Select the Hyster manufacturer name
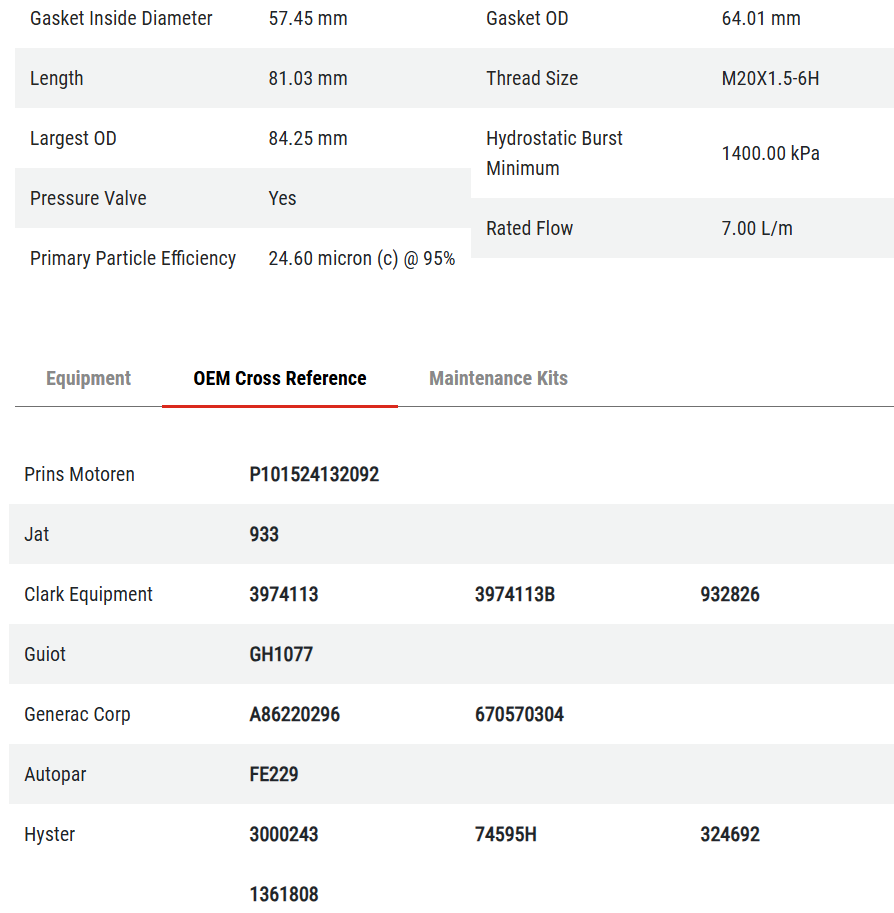The width and height of the screenshot is (894, 913). 50,834
